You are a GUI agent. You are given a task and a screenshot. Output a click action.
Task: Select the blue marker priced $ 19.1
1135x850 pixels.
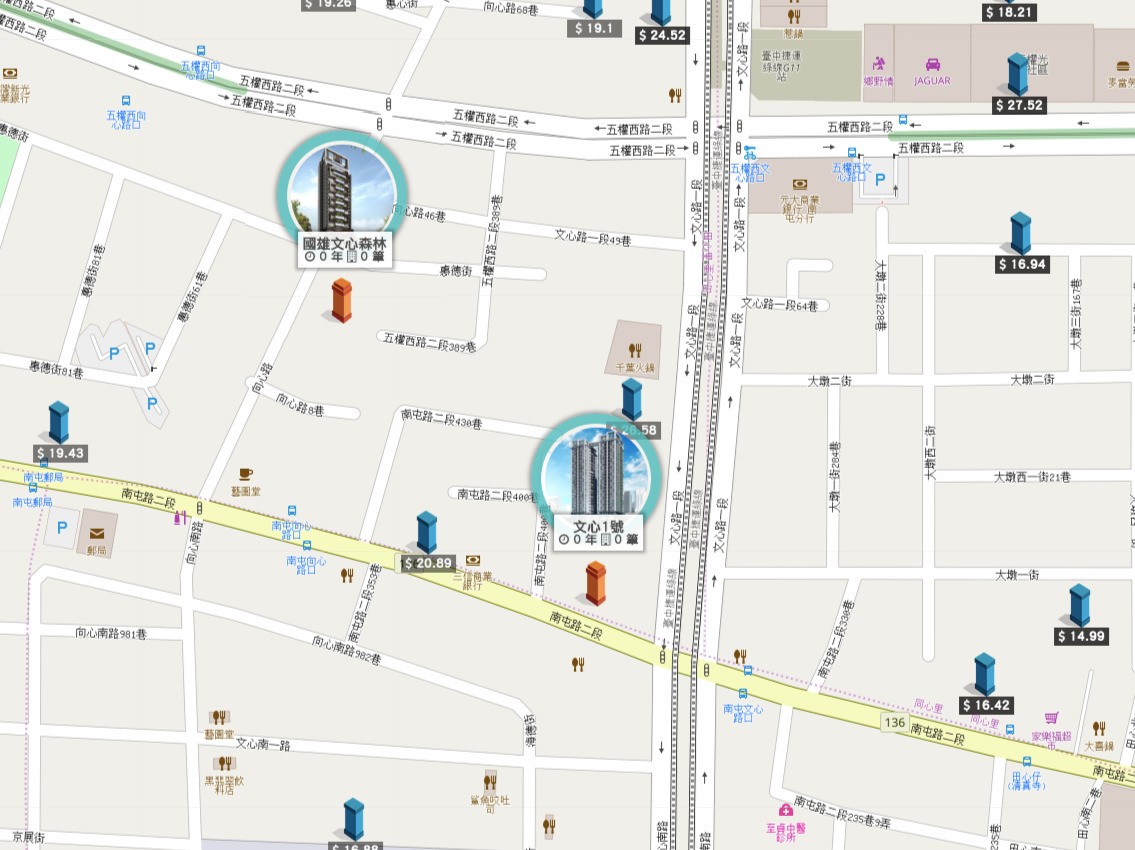[x=593, y=9]
